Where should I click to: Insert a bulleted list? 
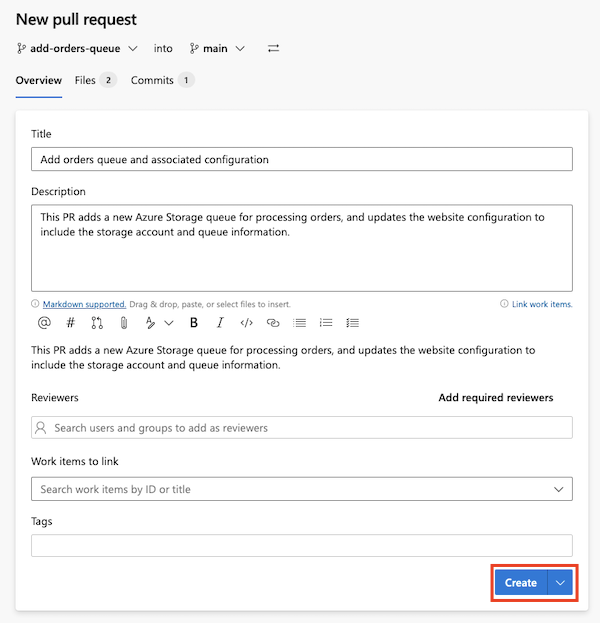pos(299,323)
